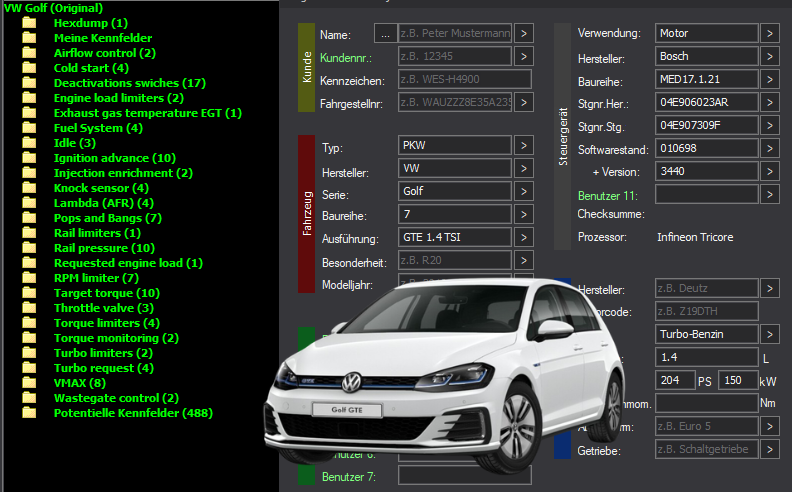This screenshot has height=492, width=792.
Task: Open the Torque monitoring (2) folder icon
Action: 29,338
